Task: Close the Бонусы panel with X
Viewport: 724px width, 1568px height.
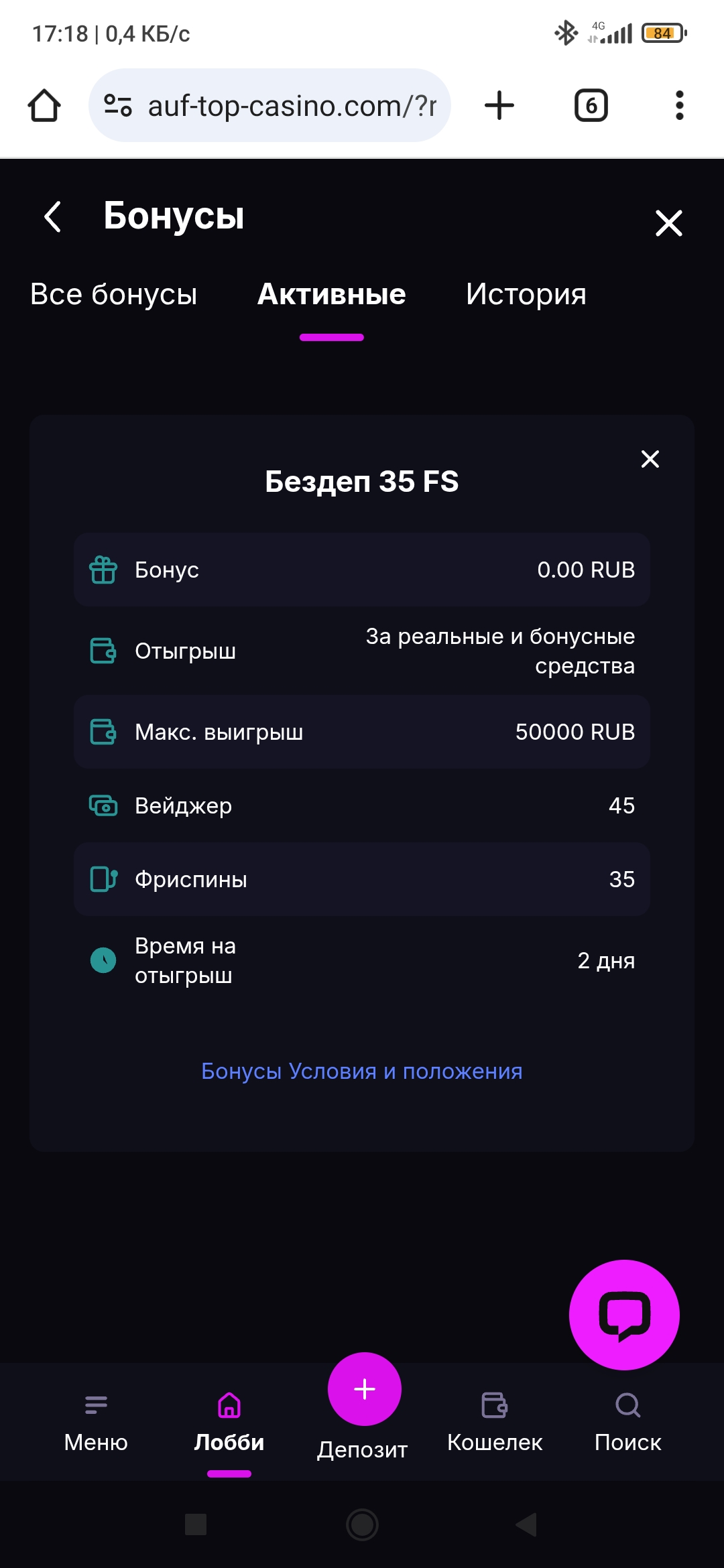Action: 668,223
